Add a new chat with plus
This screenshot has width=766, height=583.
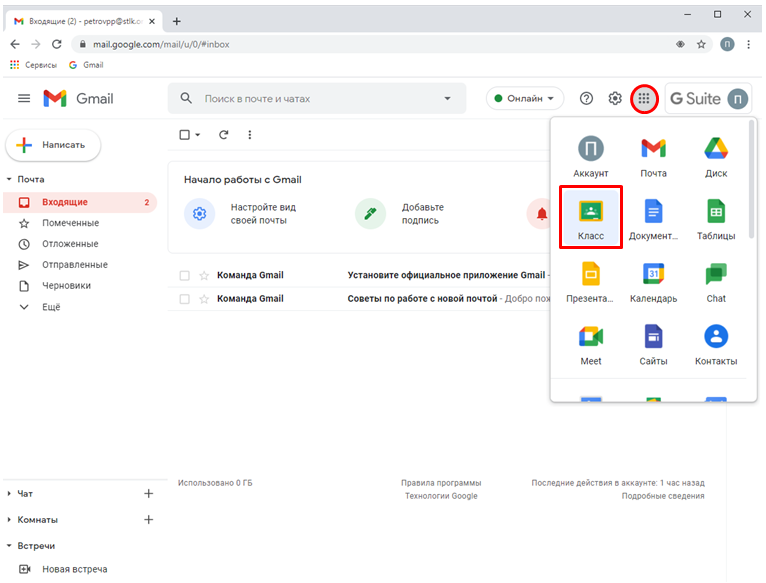click(149, 494)
